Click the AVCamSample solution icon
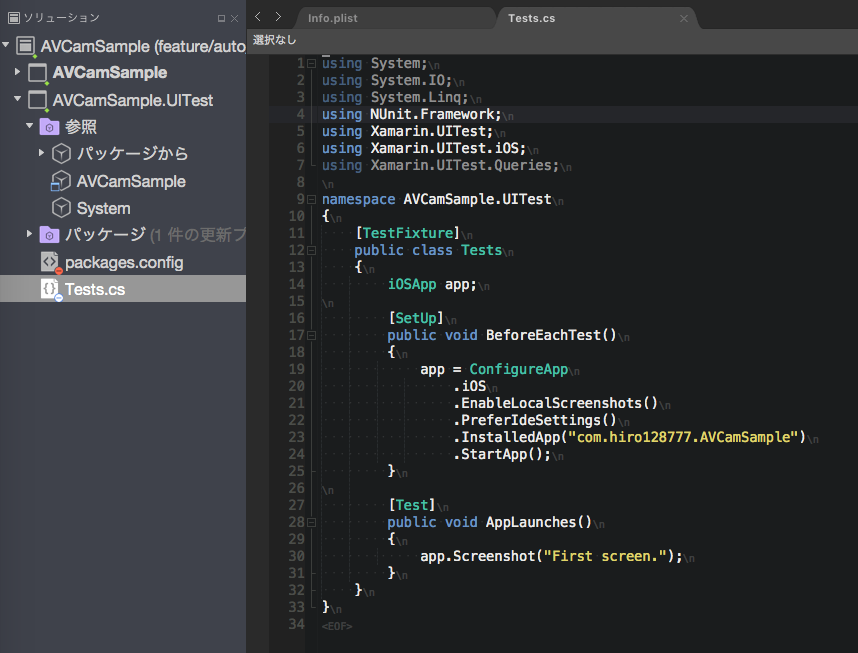Viewport: 858px width, 653px height. click(x=25, y=46)
